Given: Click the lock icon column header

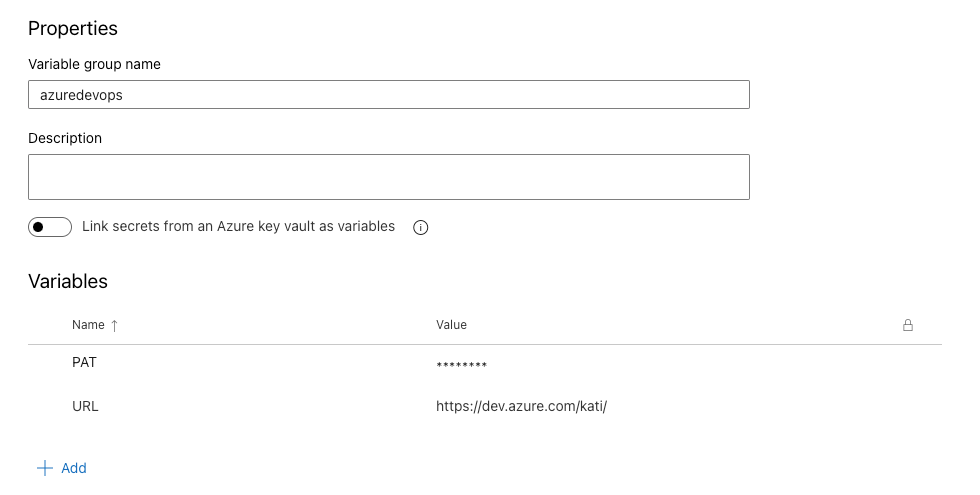Looking at the screenshot, I should coord(908,325).
